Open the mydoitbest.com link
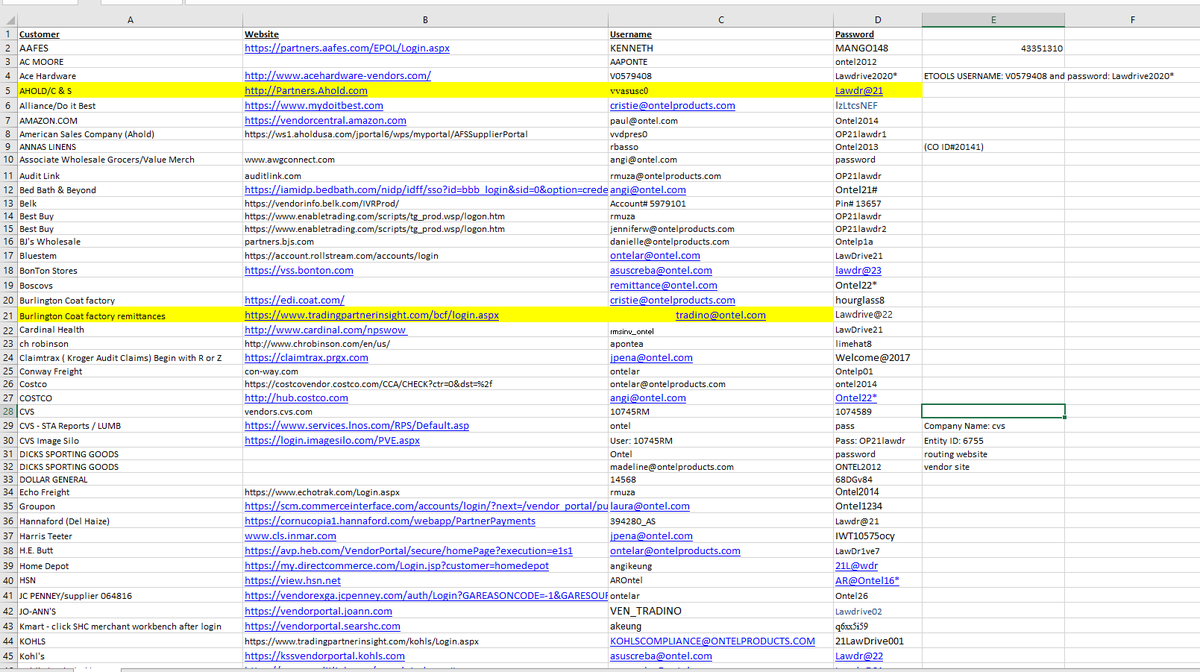The height and width of the screenshot is (672, 1200). [314, 105]
